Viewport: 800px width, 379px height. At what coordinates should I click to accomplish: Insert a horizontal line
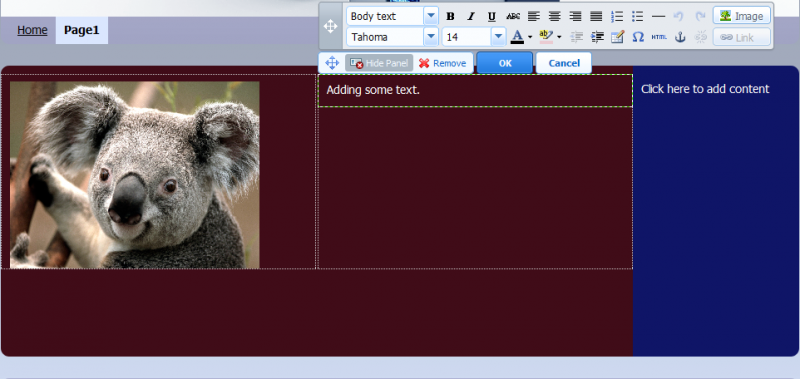pos(659,16)
